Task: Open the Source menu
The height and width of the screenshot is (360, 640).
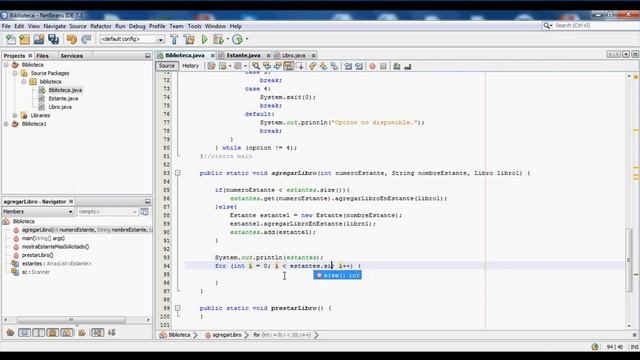Action: coord(78,26)
